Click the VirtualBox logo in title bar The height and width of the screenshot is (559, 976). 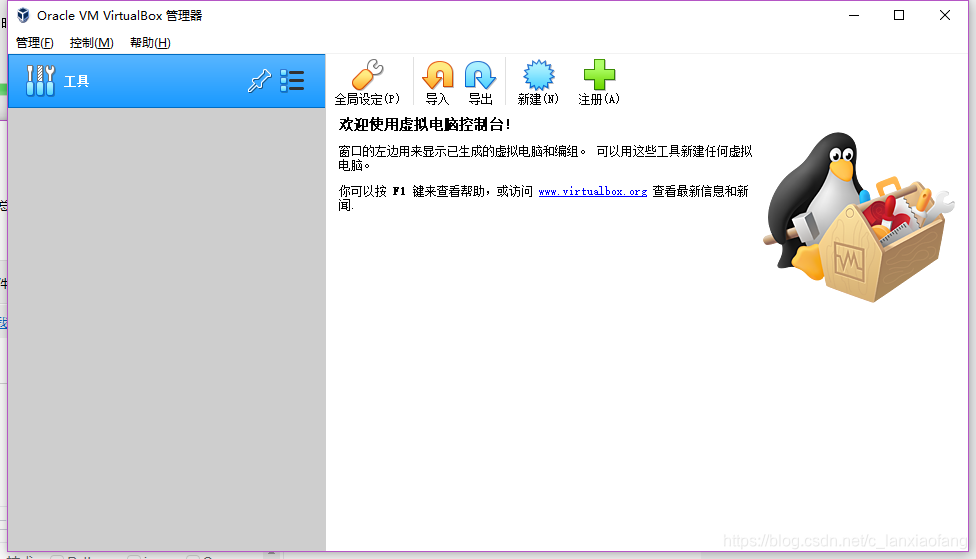point(23,15)
